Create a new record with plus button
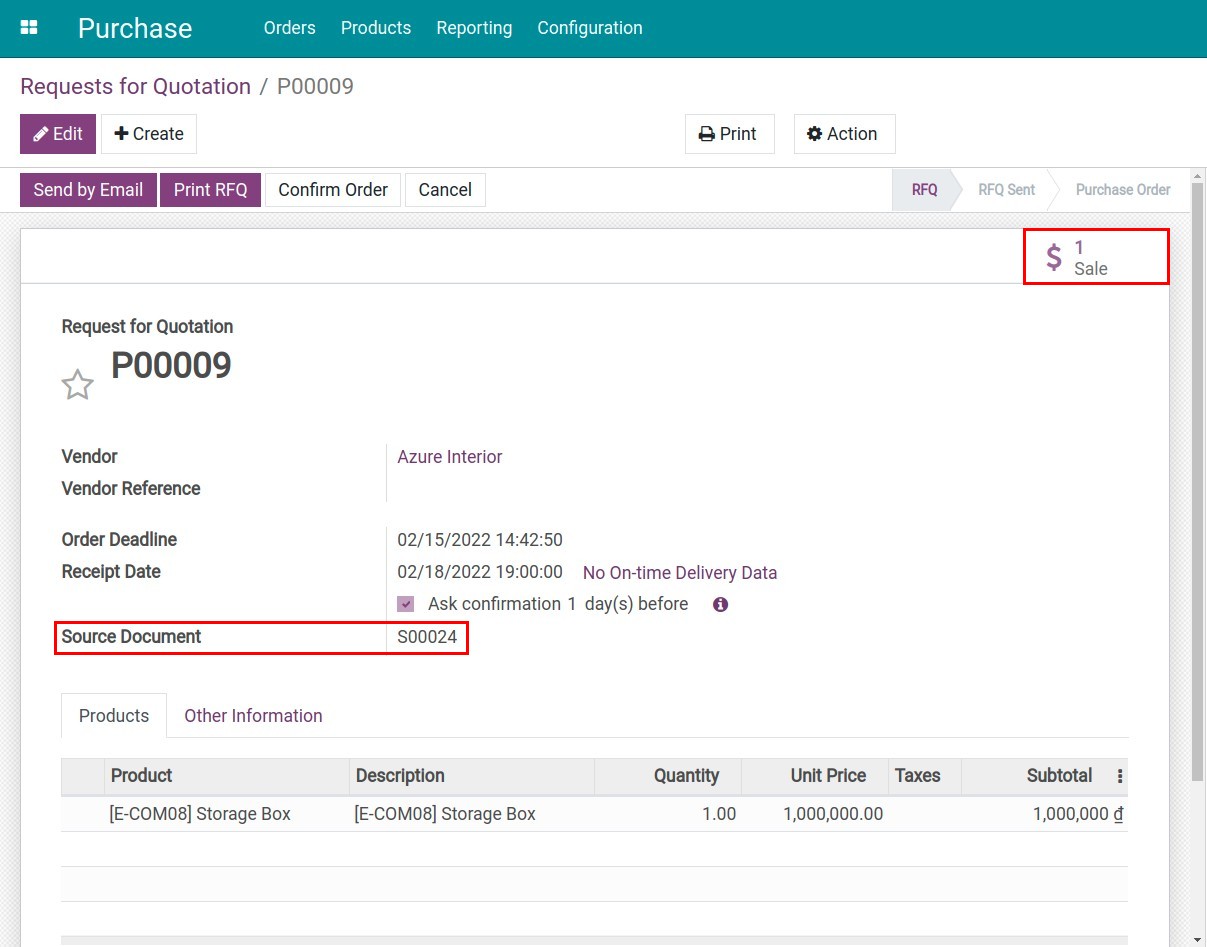Image resolution: width=1207 pixels, height=947 pixels. (x=149, y=134)
